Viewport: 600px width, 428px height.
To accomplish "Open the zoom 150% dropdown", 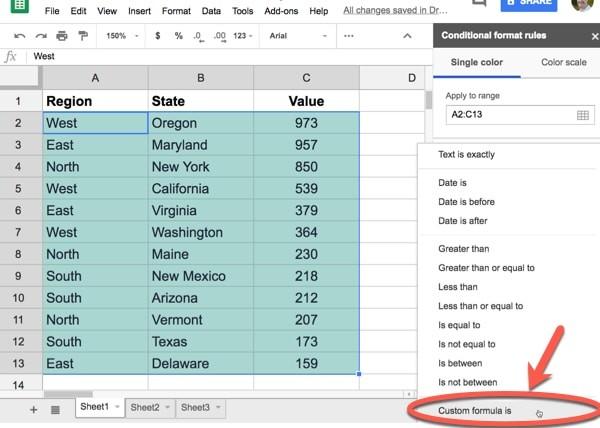I will [x=122, y=36].
